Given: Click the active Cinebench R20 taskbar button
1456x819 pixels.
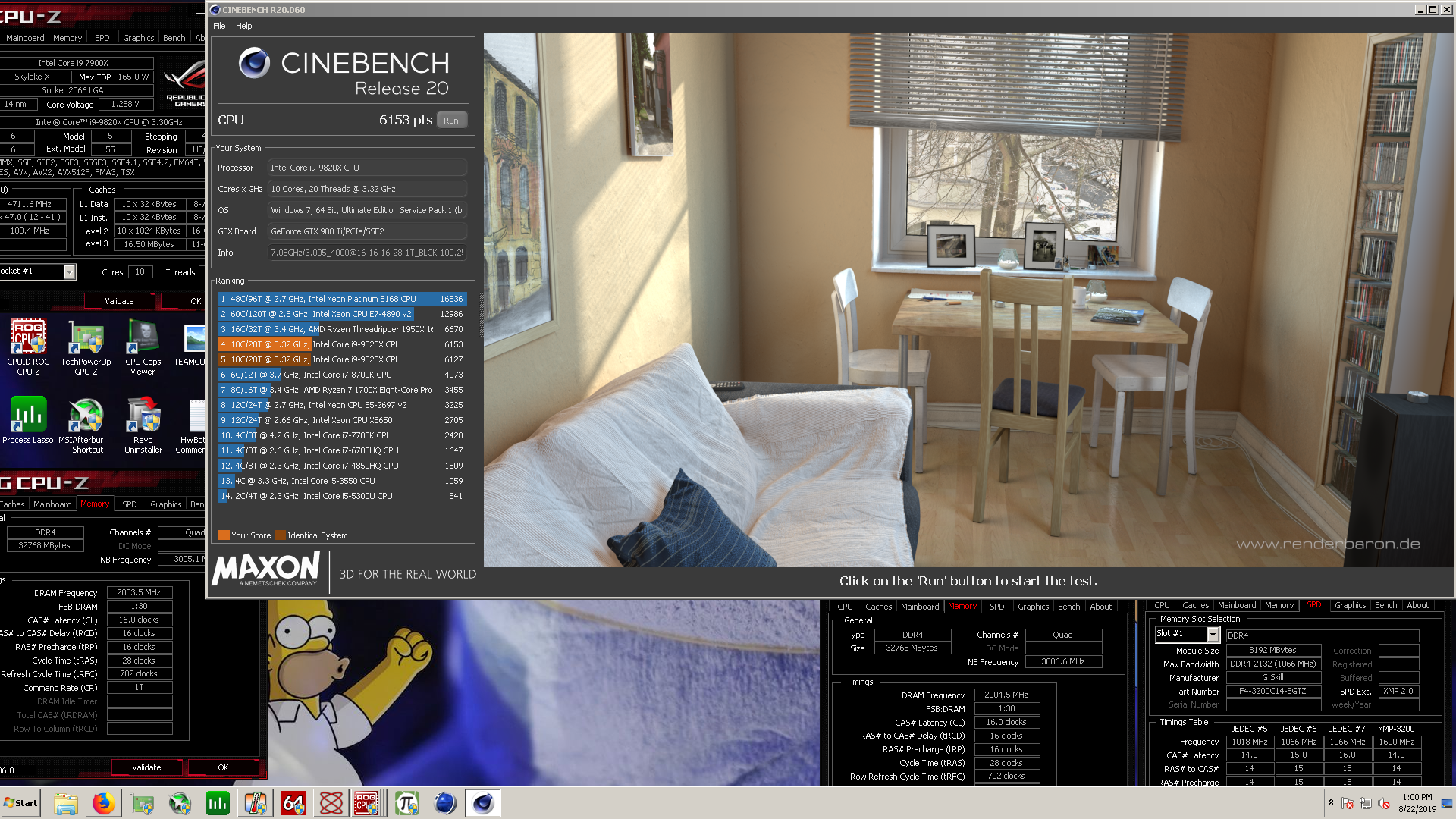Looking at the screenshot, I should pyautogui.click(x=483, y=803).
